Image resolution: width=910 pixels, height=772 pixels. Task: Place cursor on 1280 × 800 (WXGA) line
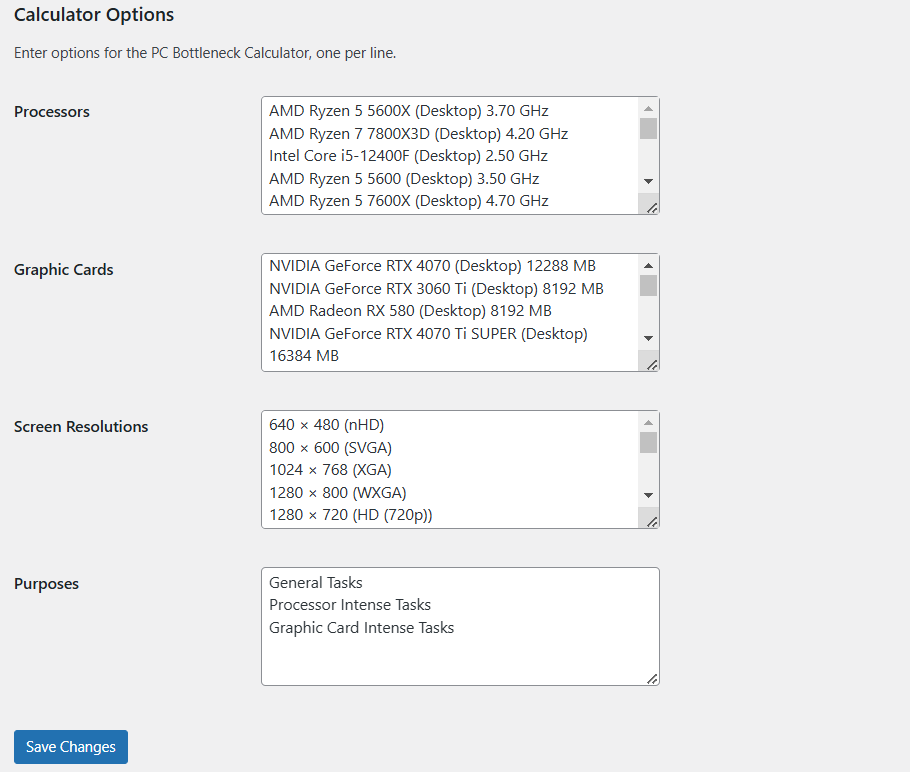coord(337,493)
